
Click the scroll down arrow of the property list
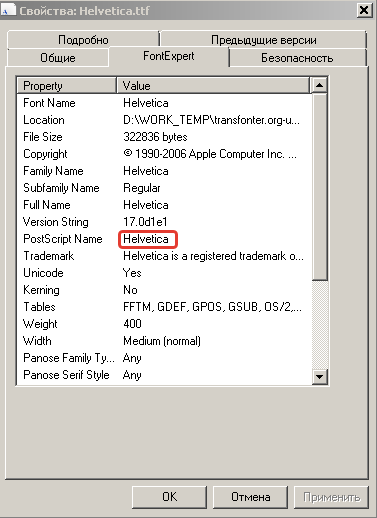click(319, 377)
